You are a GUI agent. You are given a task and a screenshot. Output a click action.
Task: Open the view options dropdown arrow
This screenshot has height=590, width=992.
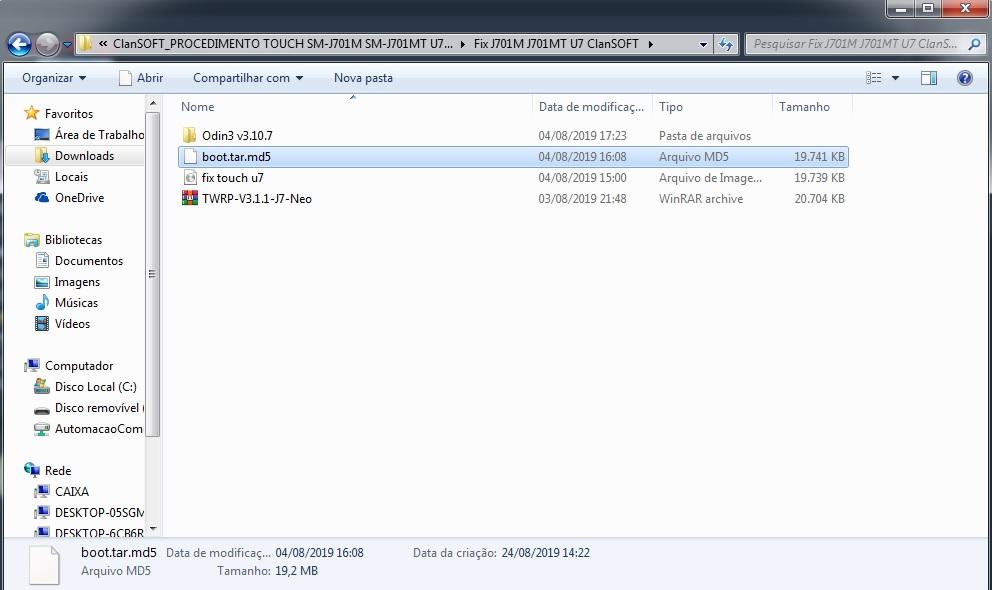[895, 78]
